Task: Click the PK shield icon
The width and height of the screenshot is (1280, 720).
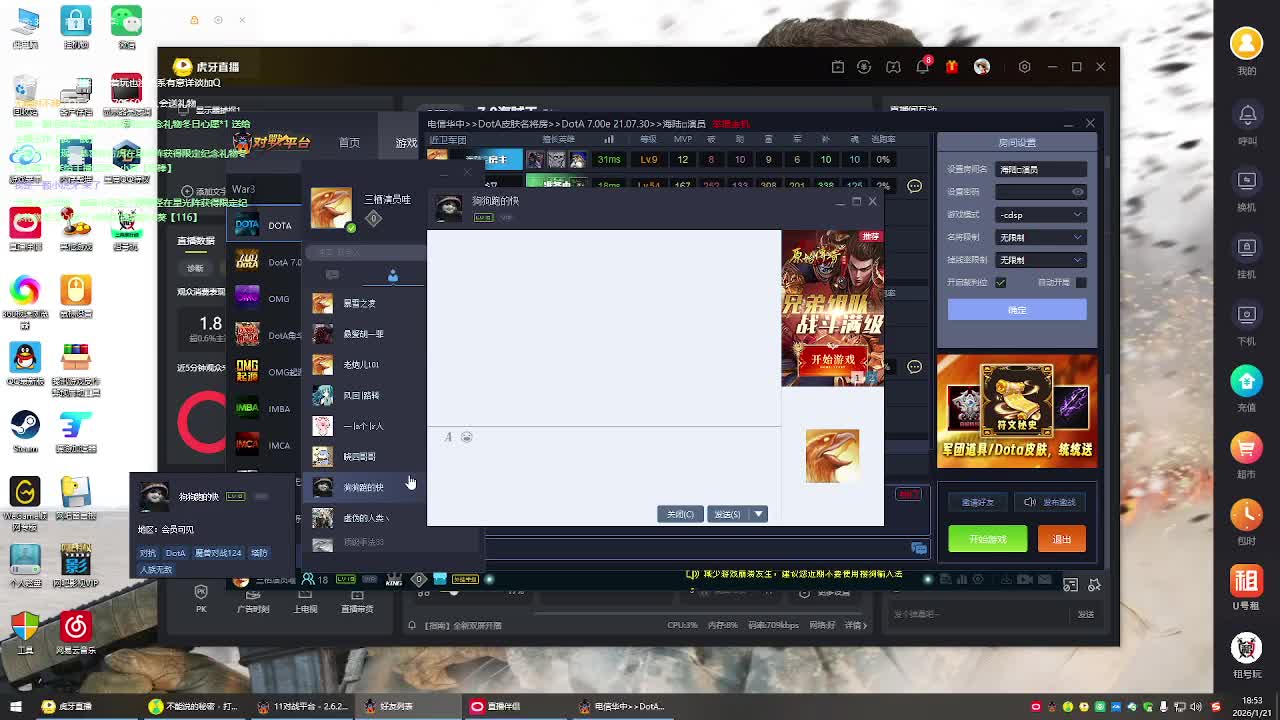Action: pos(201,593)
